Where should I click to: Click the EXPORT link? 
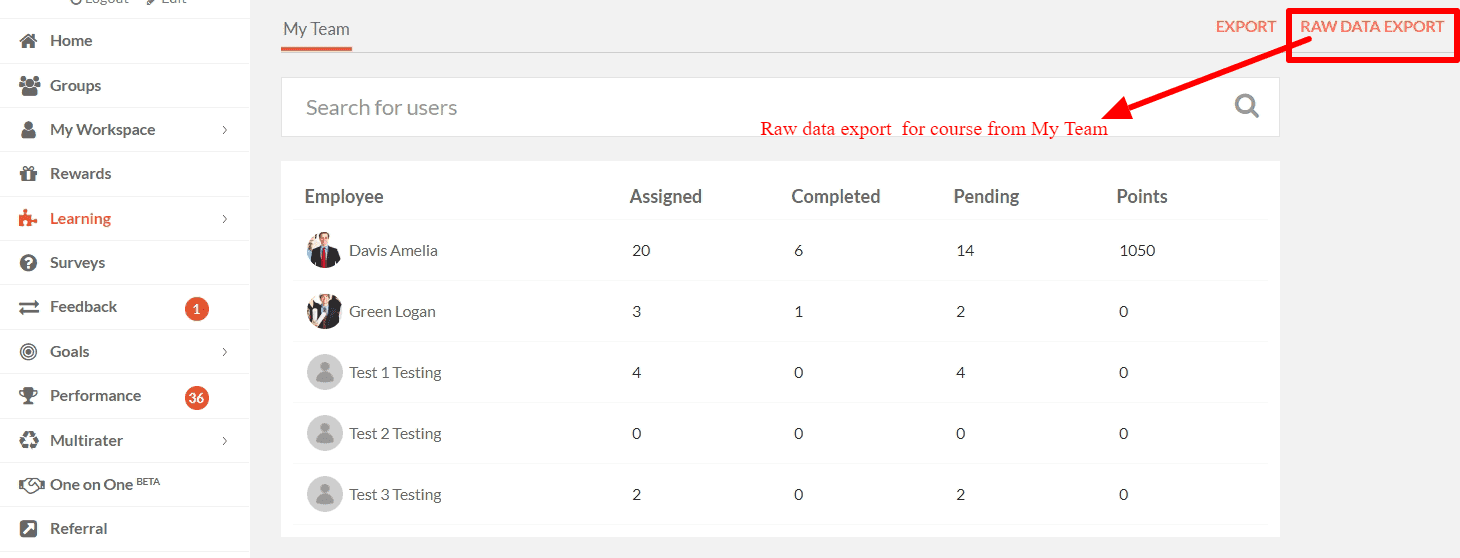(x=1245, y=27)
